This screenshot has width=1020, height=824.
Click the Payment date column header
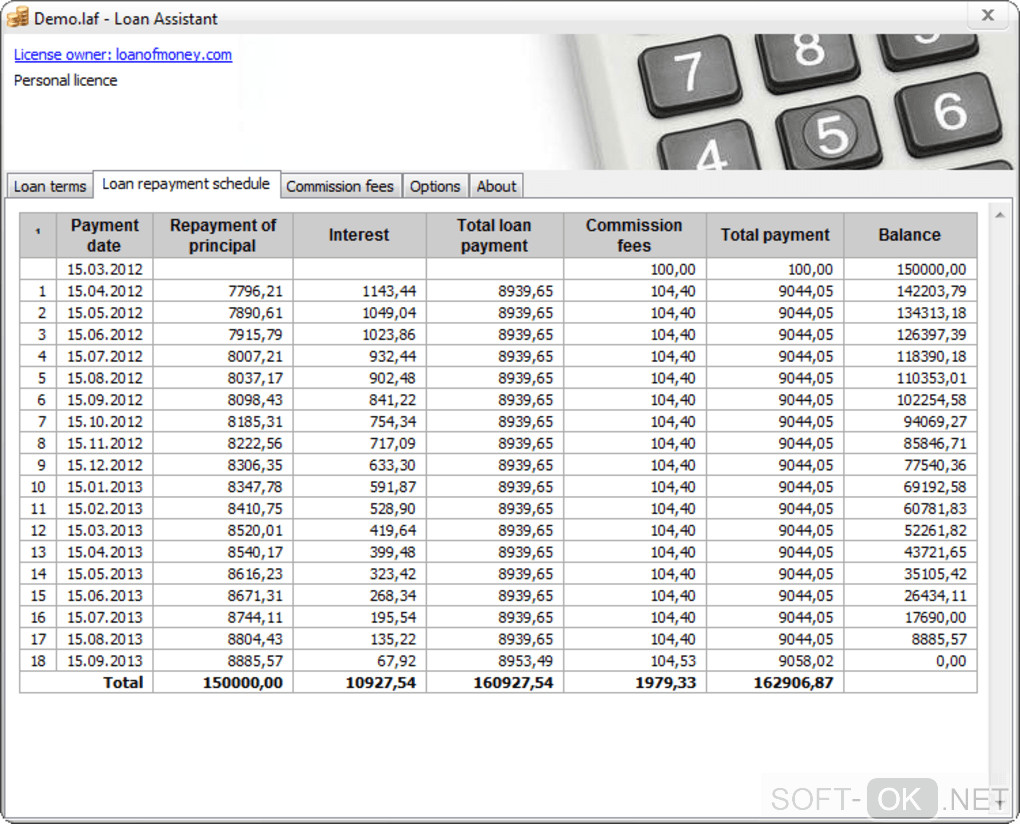(x=104, y=235)
